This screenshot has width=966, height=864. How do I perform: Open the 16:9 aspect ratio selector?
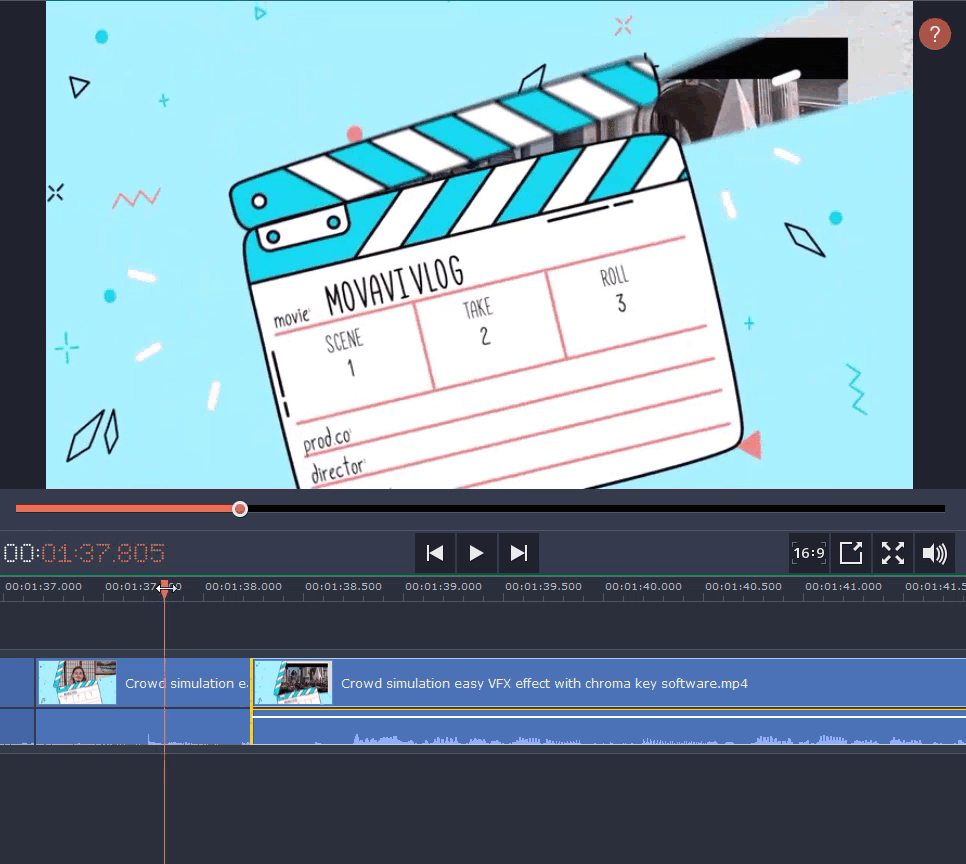coord(809,553)
